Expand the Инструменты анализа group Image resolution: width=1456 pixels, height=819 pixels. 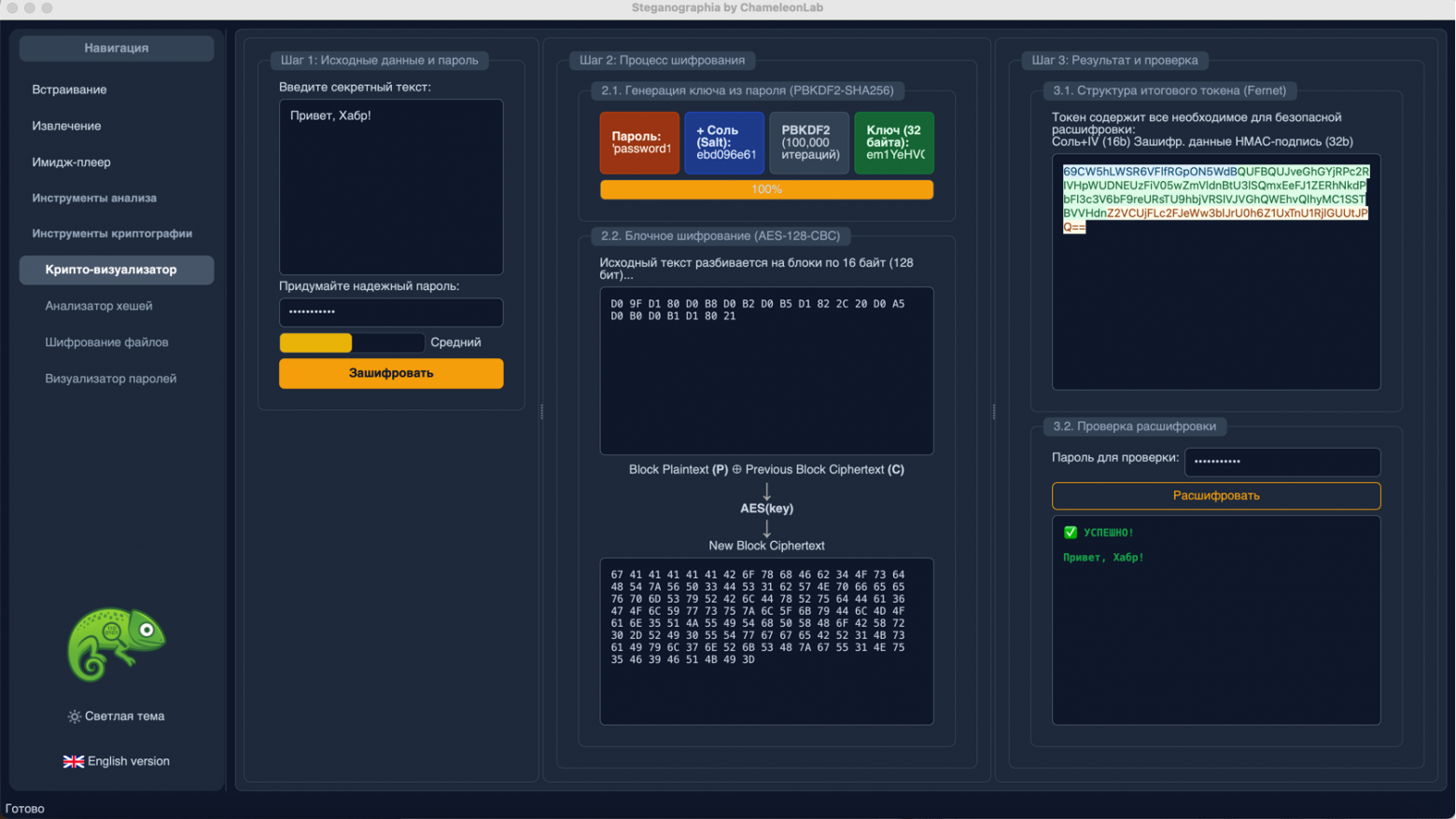(94, 198)
